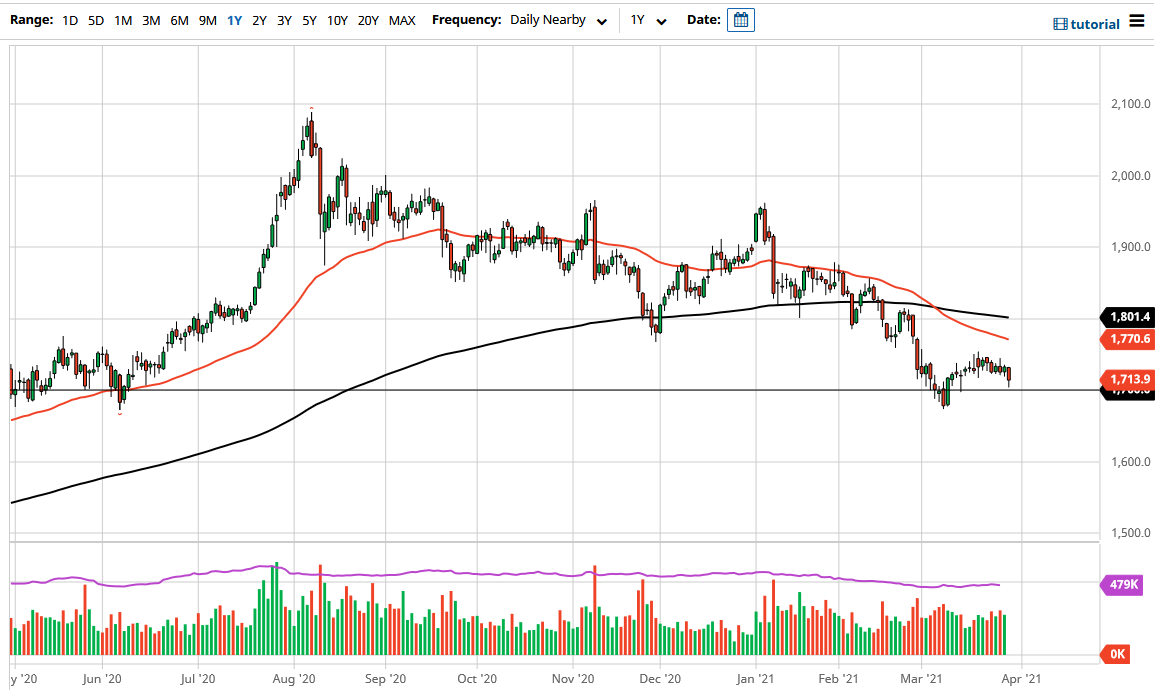Click the 0K volume axis label
Image resolution: width=1160 pixels, height=695 pixels.
click(x=1116, y=654)
